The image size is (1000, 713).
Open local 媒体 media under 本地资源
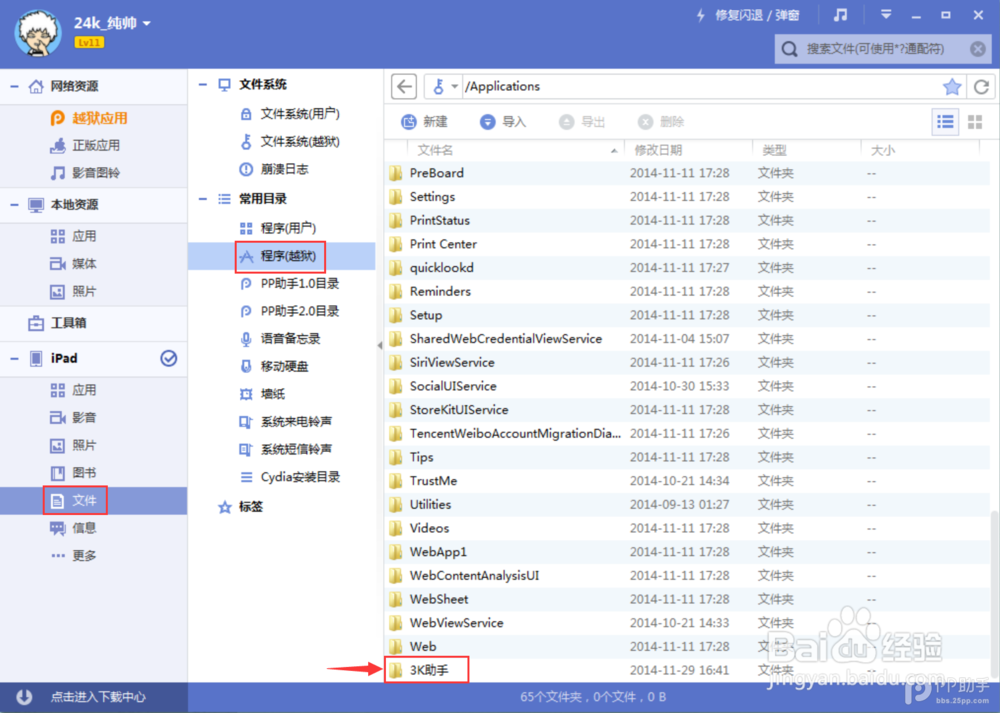coord(74,264)
